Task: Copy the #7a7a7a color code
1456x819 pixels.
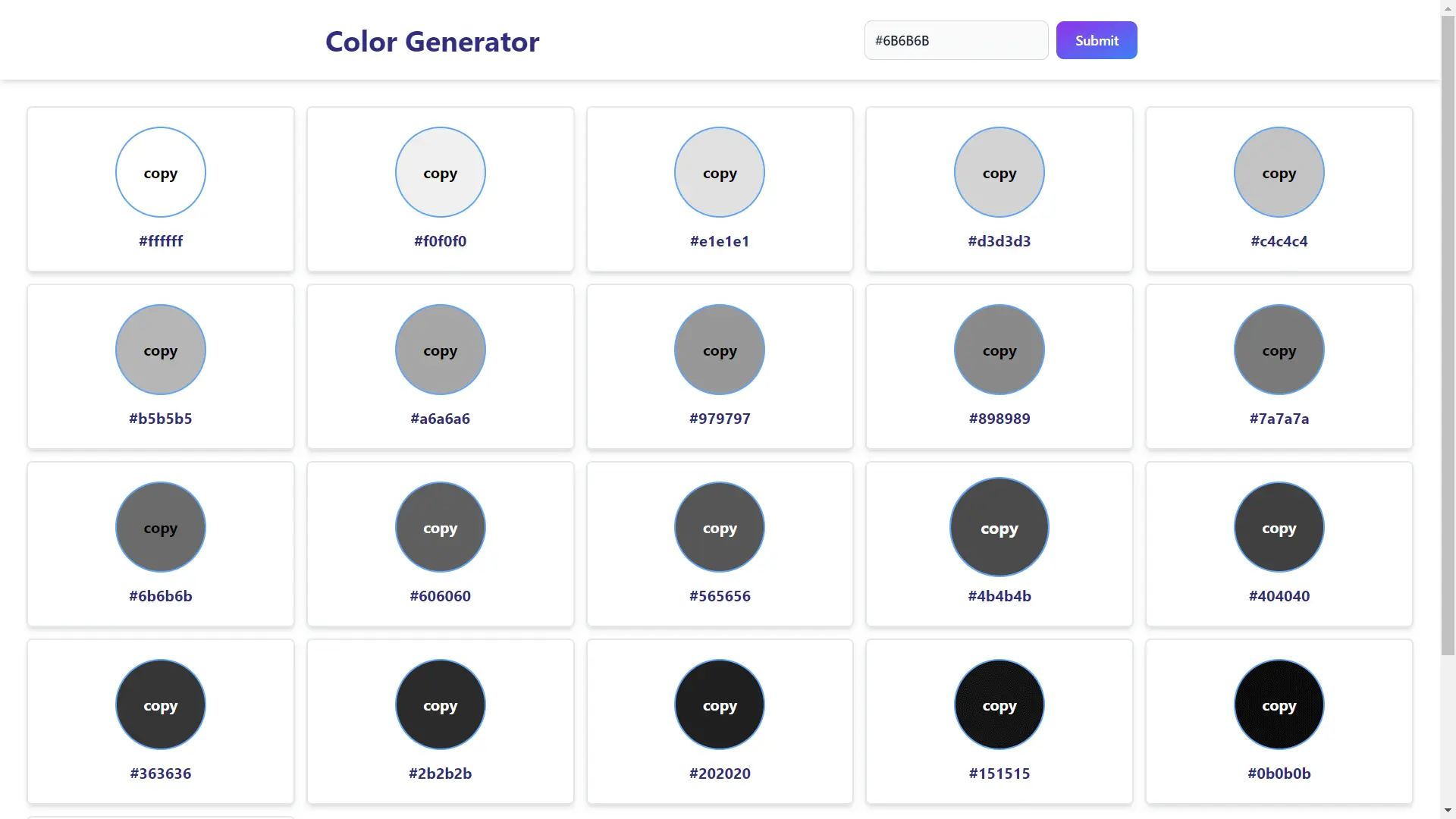Action: pos(1279,350)
